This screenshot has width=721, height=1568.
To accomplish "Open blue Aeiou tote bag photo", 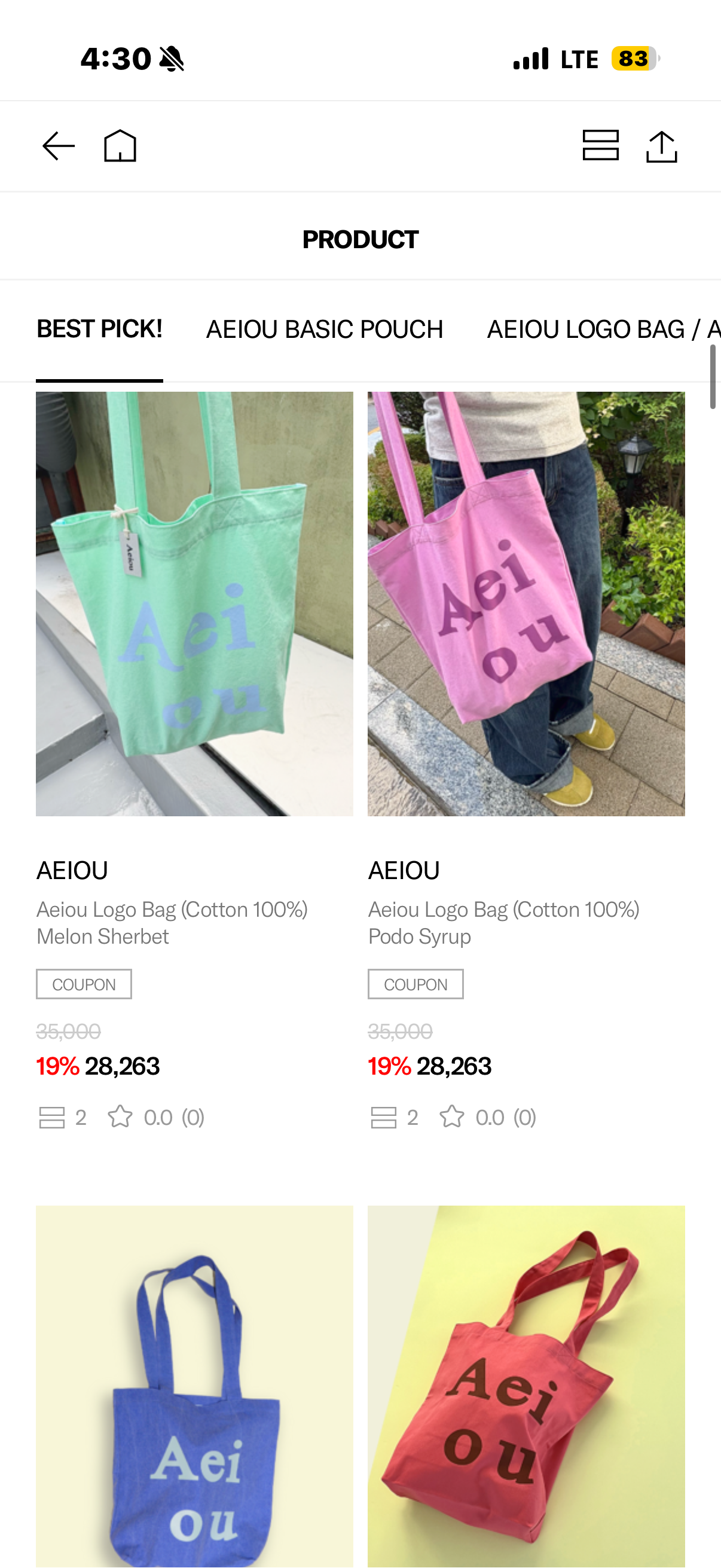I will (195, 1387).
